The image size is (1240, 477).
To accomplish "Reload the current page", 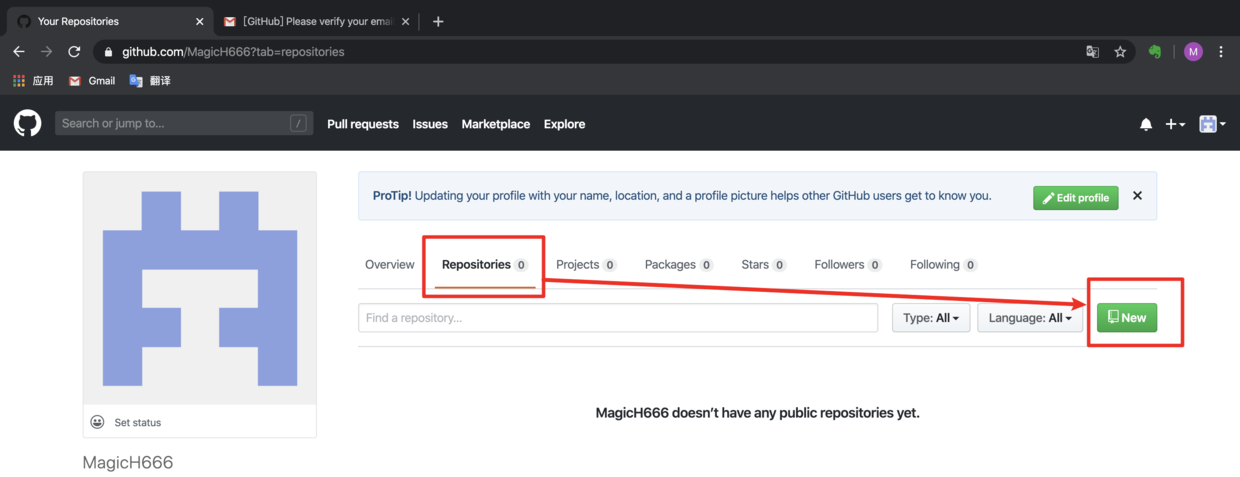I will coord(74,52).
